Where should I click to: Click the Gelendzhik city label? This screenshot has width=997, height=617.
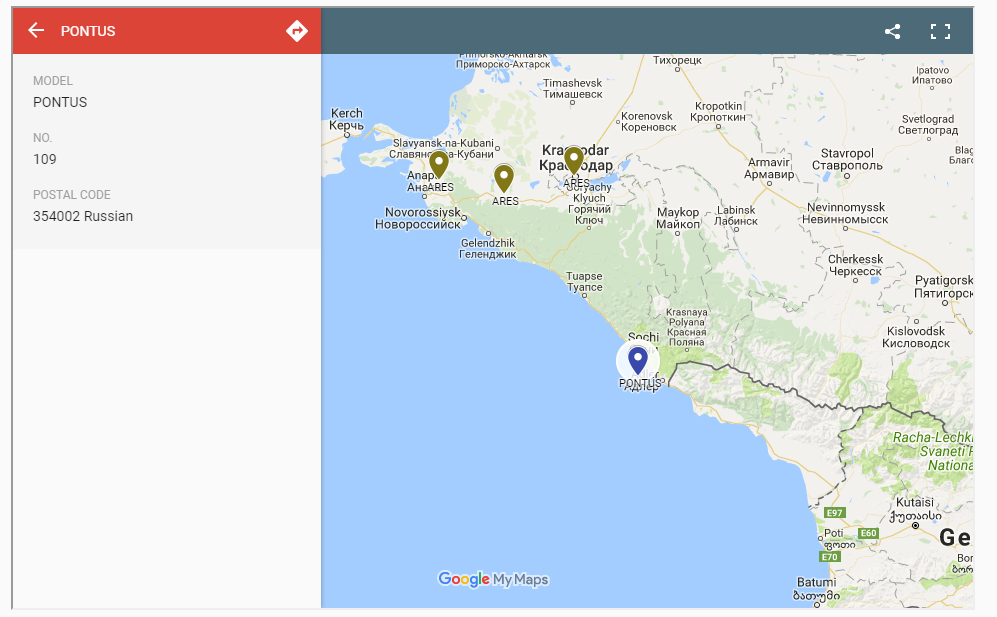click(x=488, y=248)
